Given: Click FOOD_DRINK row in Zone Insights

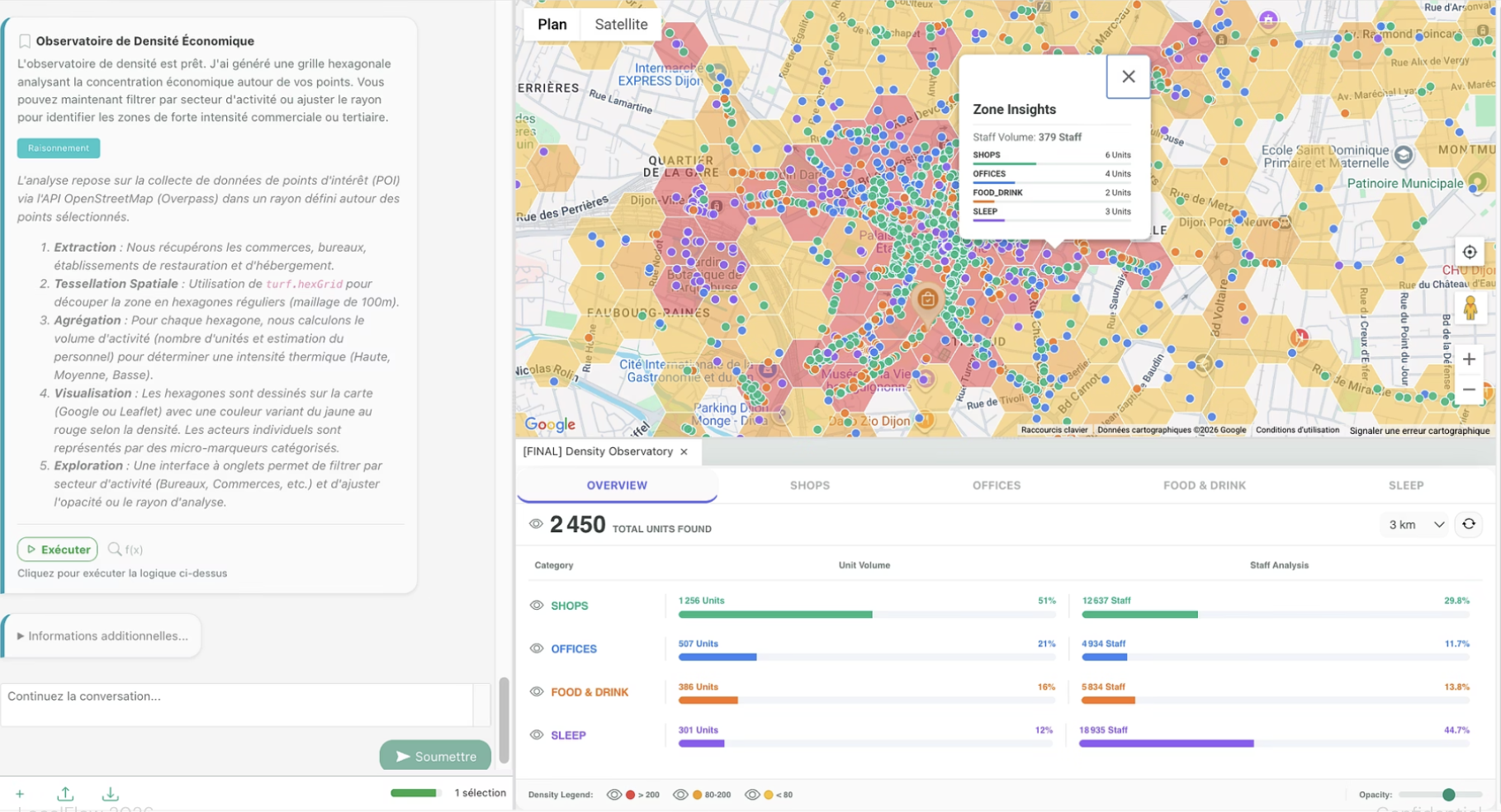Looking at the screenshot, I should click(1051, 195).
